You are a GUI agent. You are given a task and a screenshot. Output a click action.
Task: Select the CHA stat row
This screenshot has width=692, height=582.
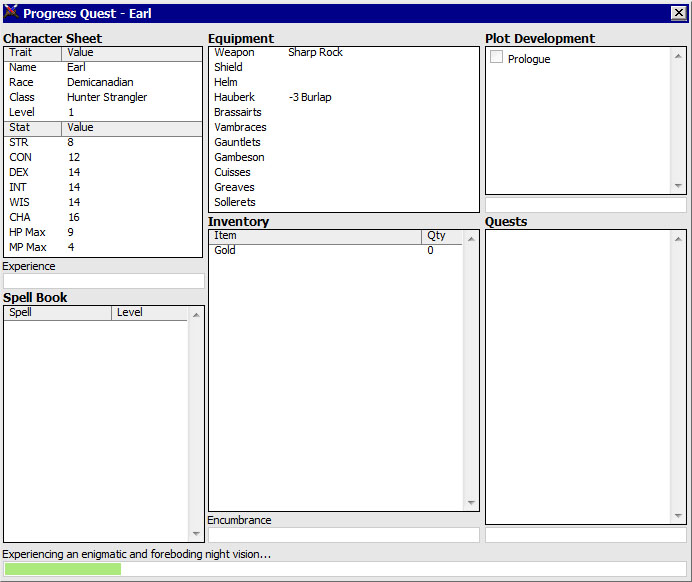tap(103, 218)
